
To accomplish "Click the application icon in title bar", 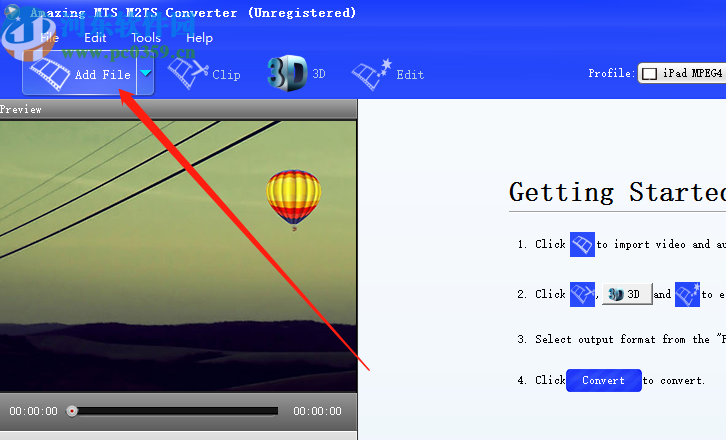I will pyautogui.click(x=12, y=12).
